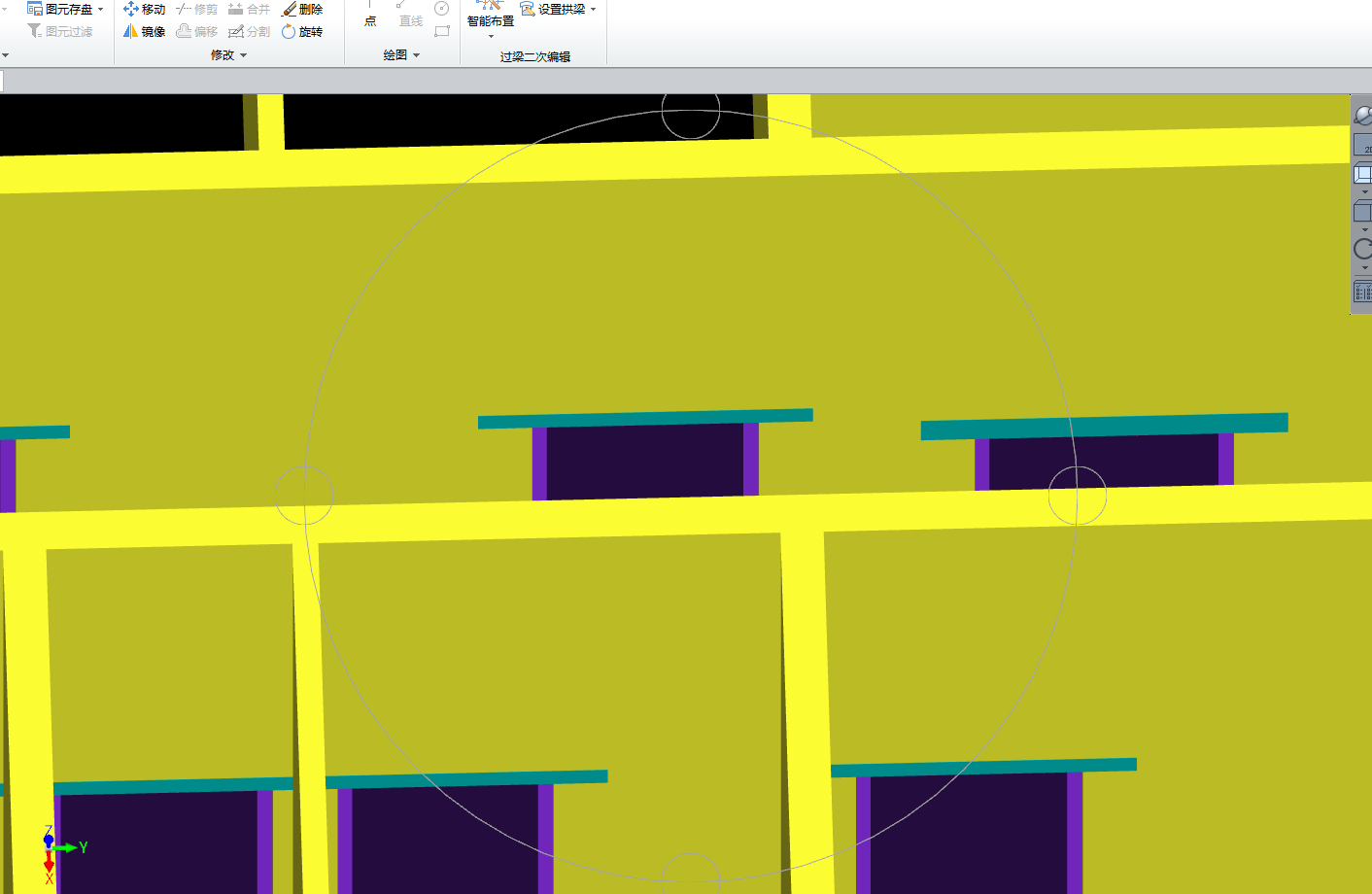Click the 图元存盘 save element icon
The width and height of the screenshot is (1372, 894).
35,9
